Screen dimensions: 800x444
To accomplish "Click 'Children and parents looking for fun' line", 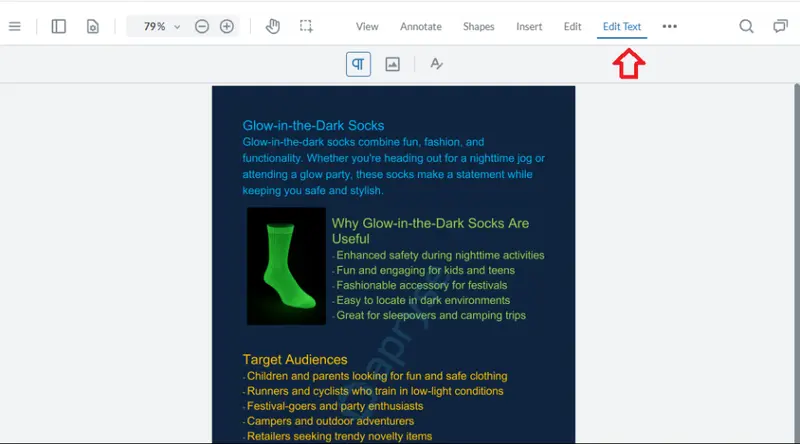I will (375, 376).
